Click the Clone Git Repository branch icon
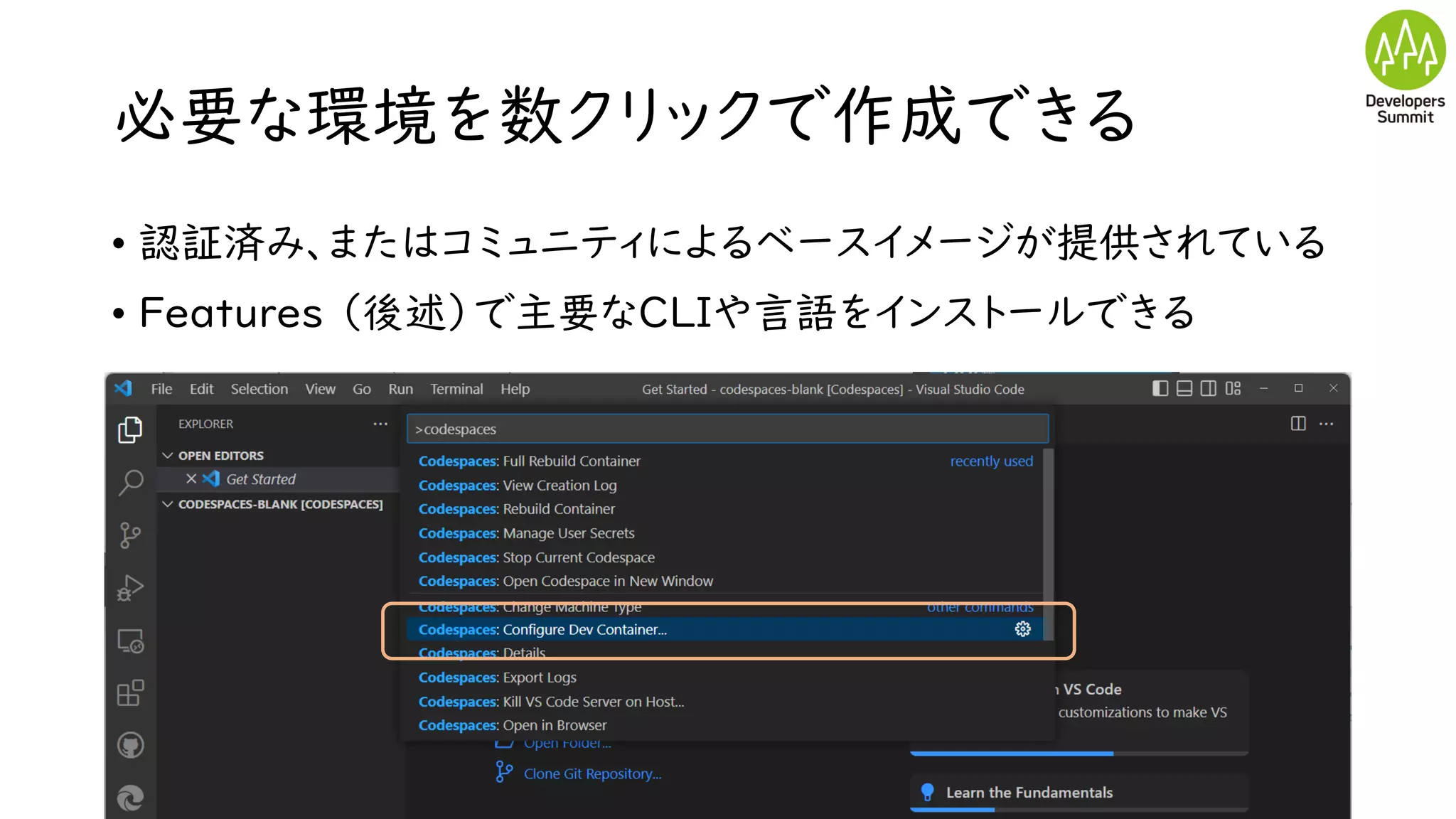 (504, 772)
